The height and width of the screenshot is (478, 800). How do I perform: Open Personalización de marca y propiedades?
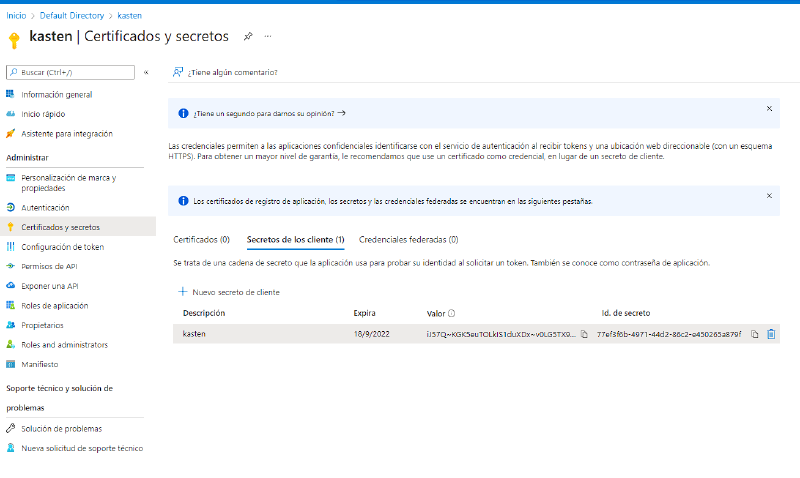coord(68,183)
